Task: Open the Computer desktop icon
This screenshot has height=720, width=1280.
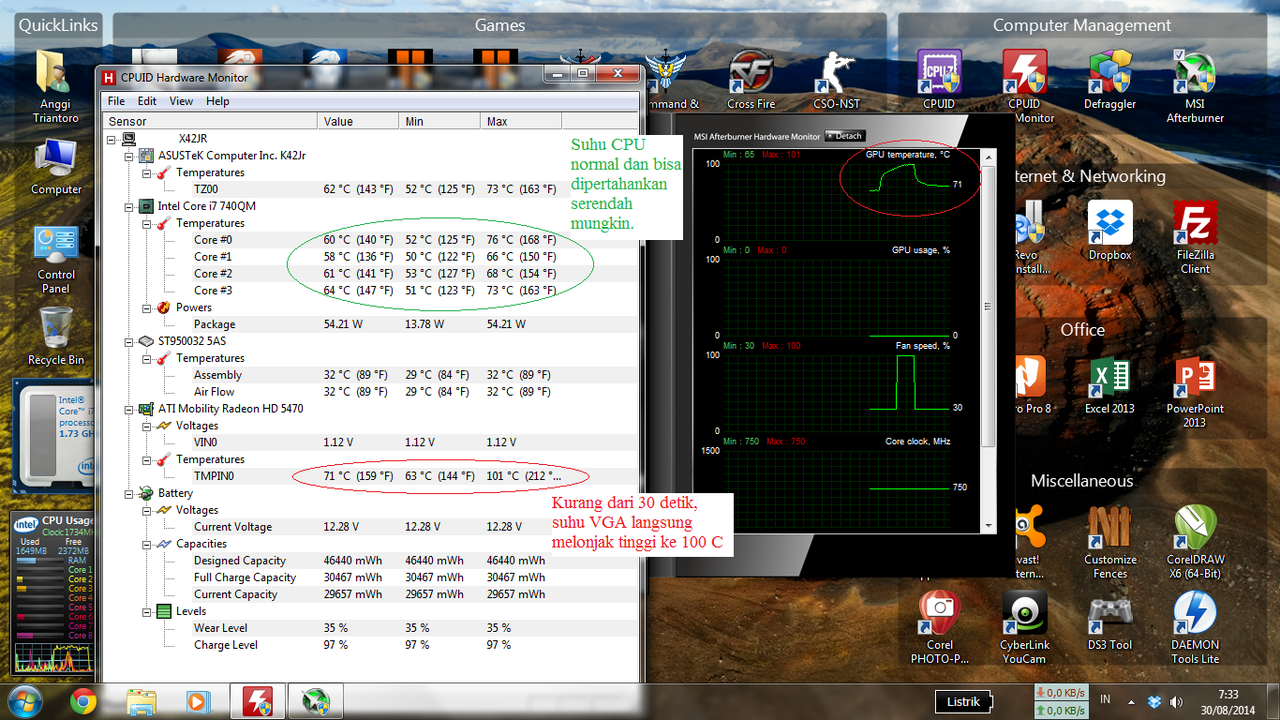Action: [56, 166]
